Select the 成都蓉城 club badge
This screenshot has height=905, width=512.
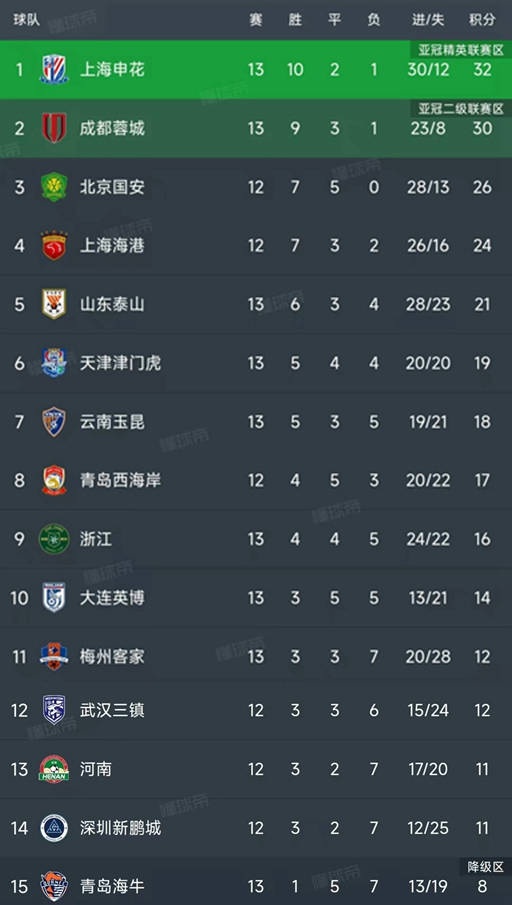click(54, 128)
